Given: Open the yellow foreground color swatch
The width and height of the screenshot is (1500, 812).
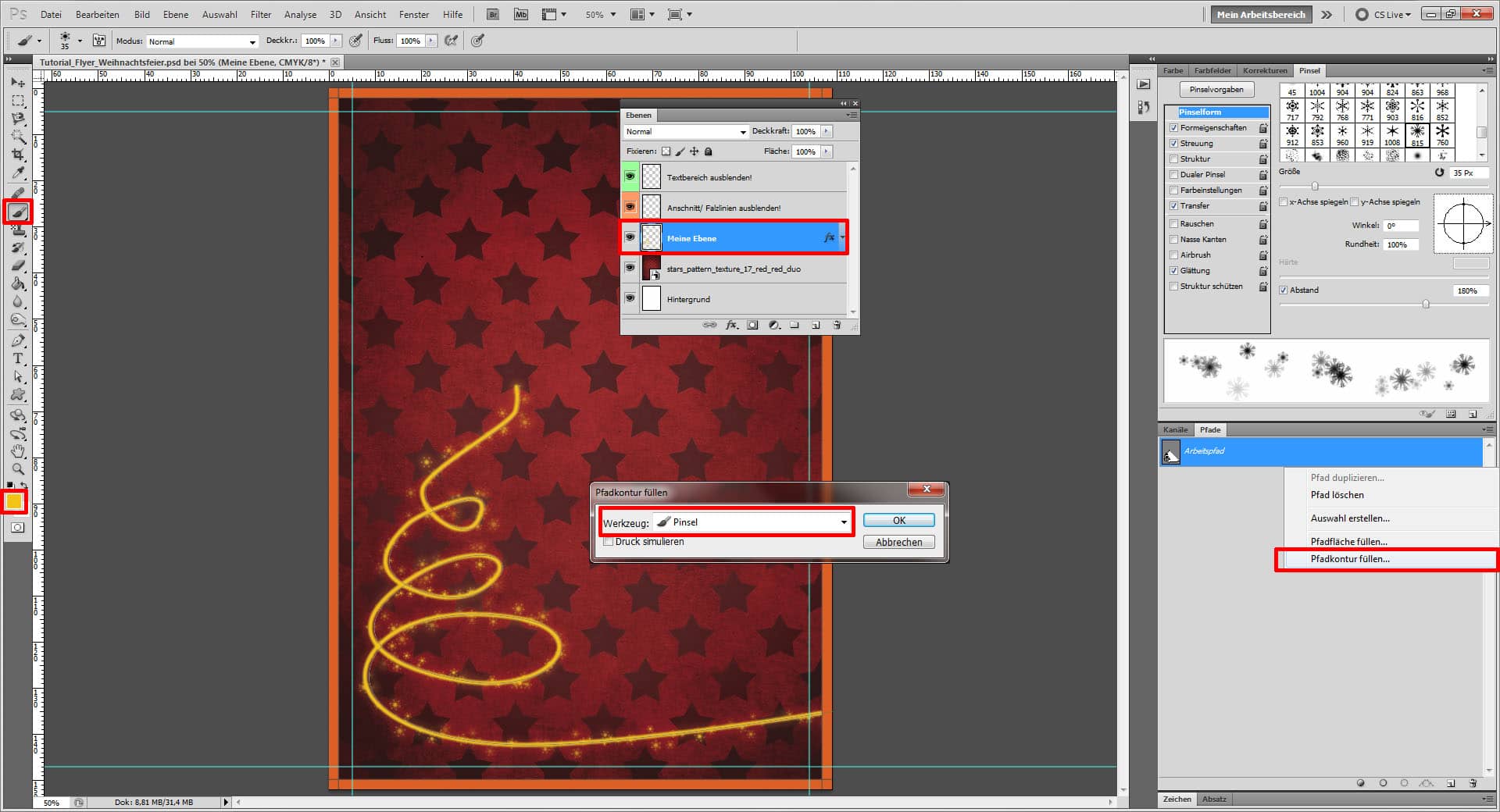Looking at the screenshot, I should [13, 500].
